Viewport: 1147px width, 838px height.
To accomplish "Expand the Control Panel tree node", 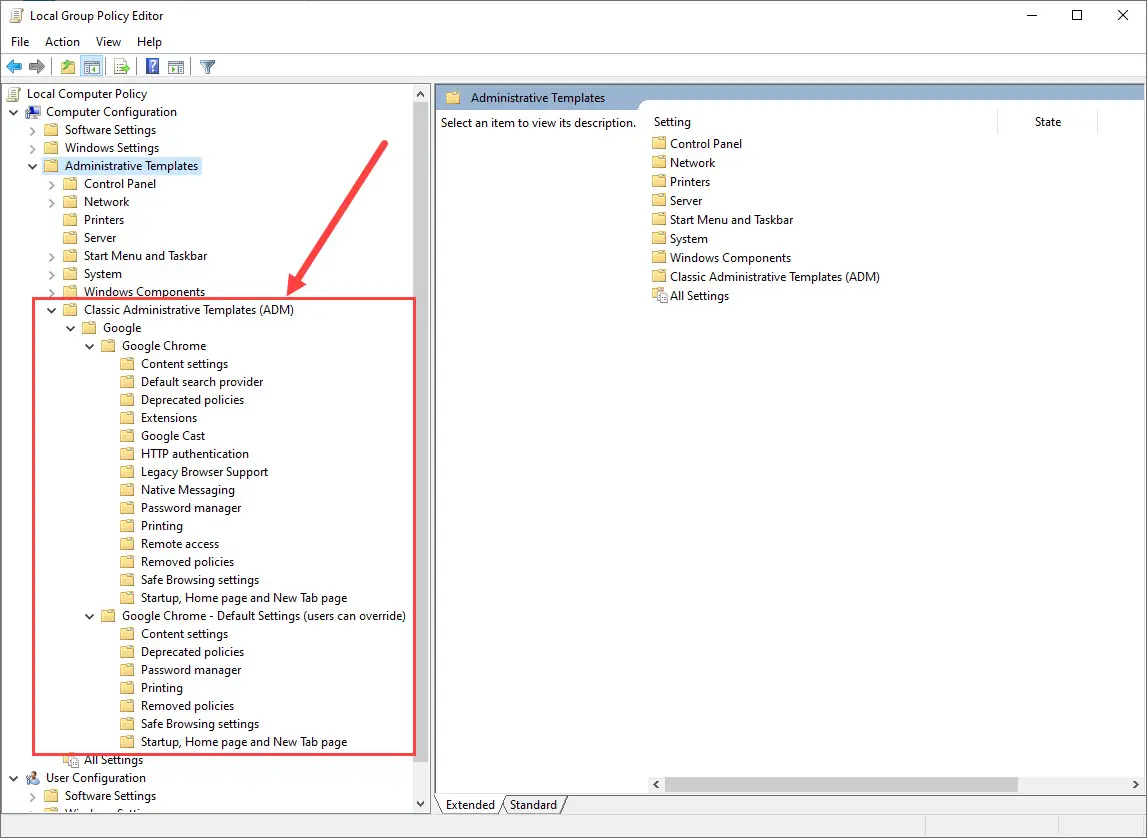I will [x=51, y=184].
